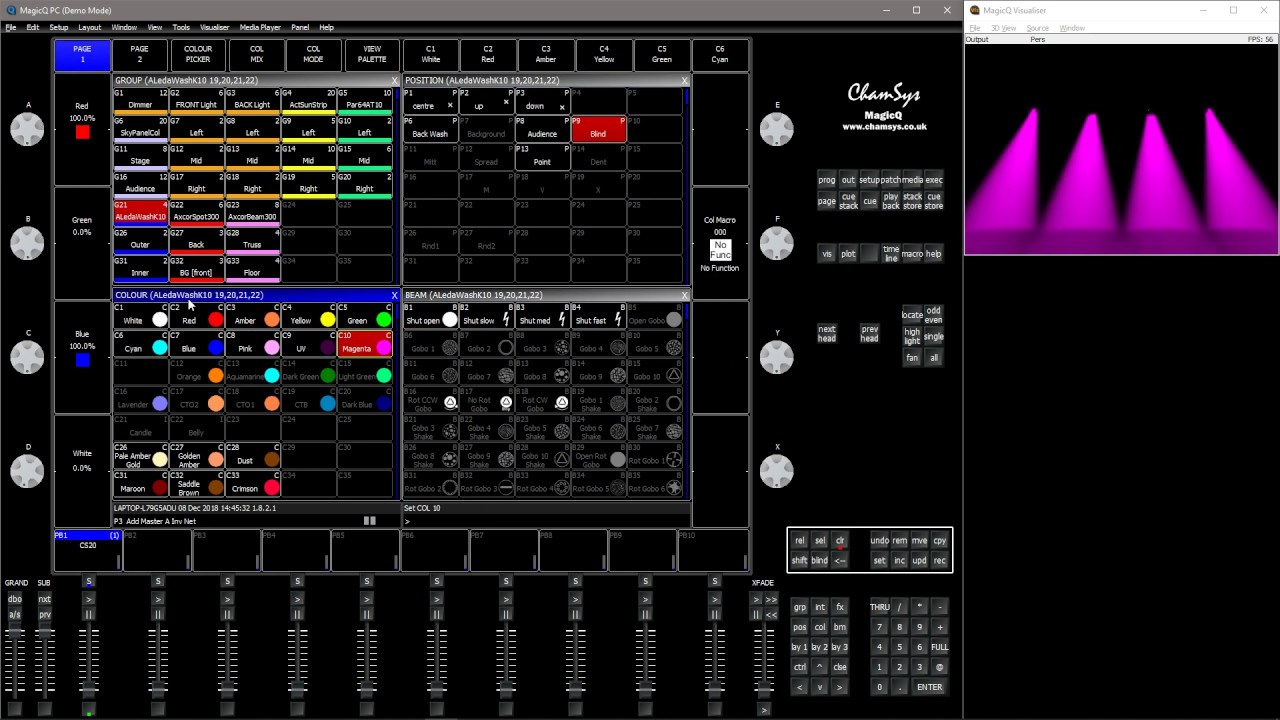Click the PAGE 1 soft button
This screenshot has width=1280, height=720.
coord(82,54)
